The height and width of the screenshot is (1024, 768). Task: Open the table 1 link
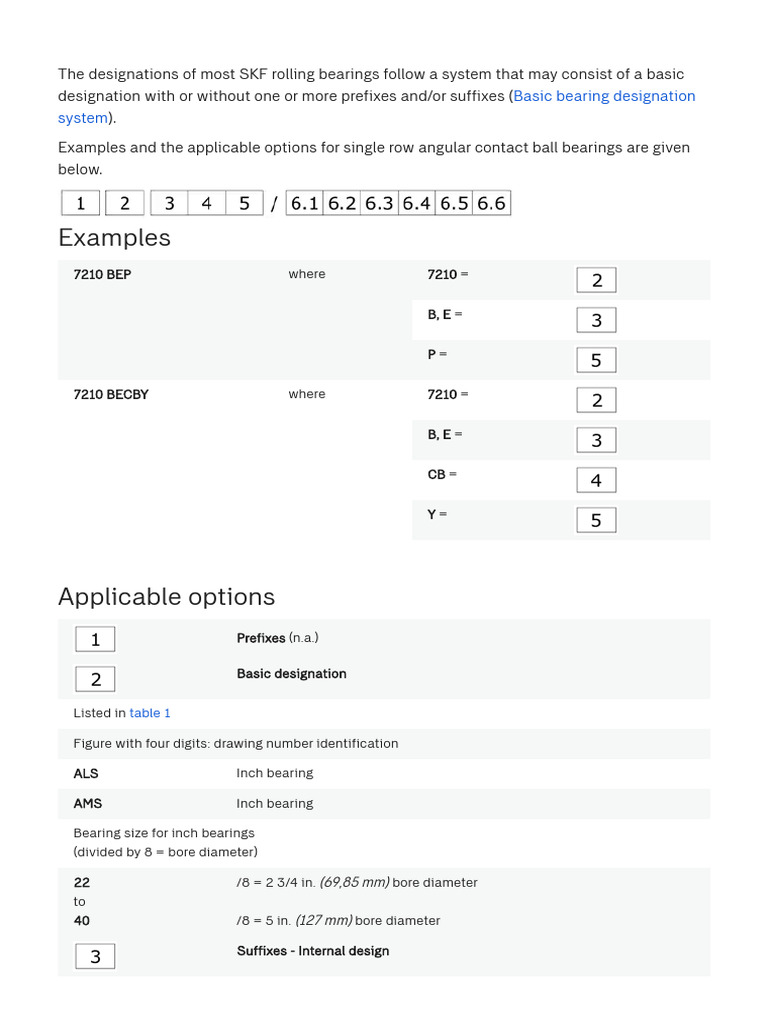click(x=150, y=713)
